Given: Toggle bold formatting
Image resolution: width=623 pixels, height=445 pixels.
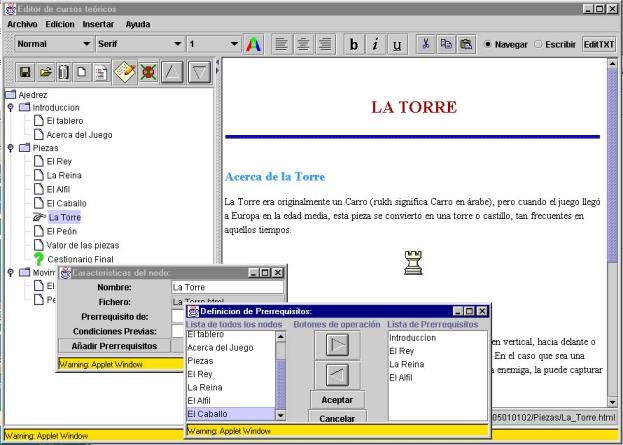Looking at the screenshot, I should click(x=354, y=45).
